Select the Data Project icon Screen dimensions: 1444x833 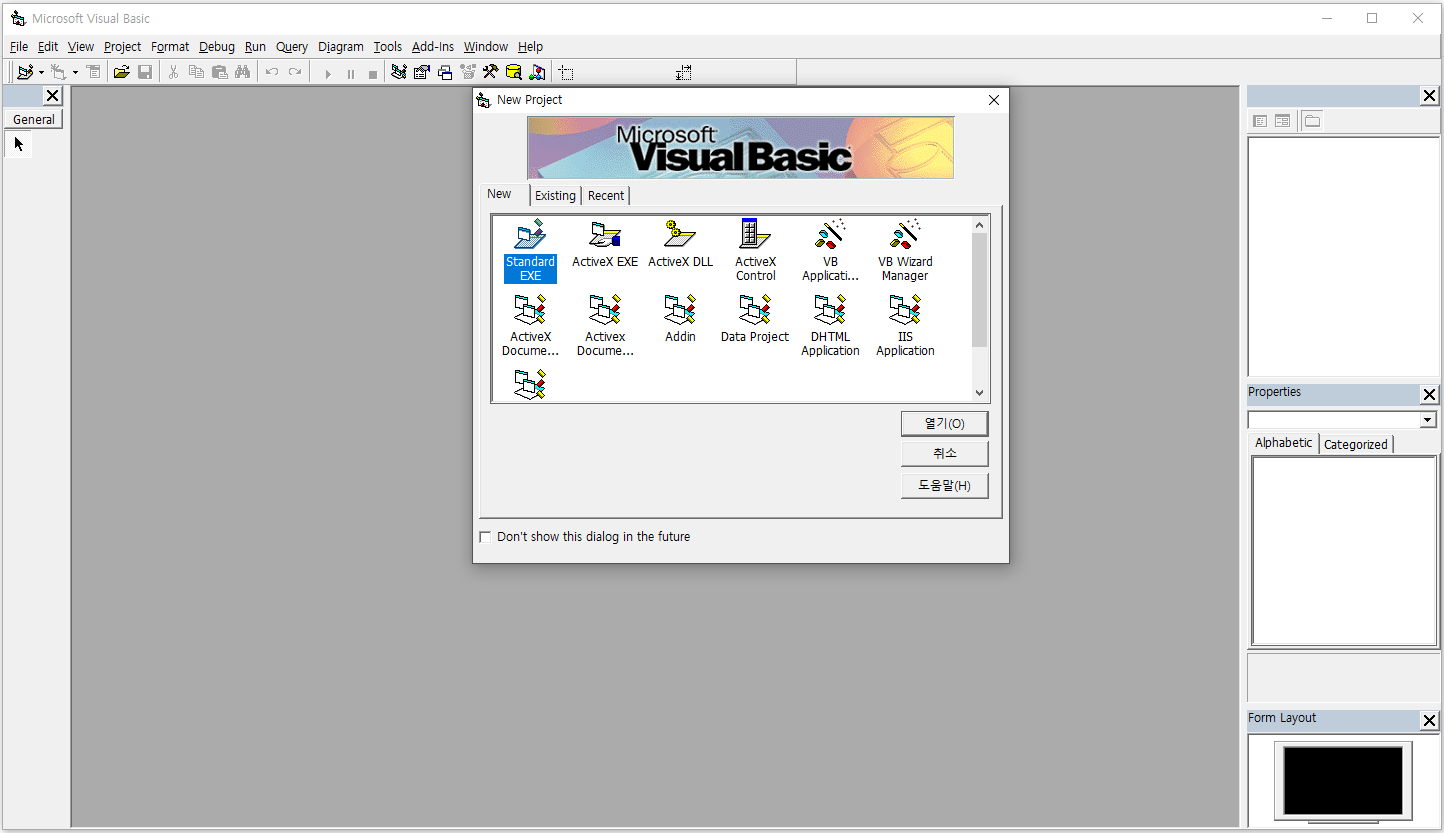point(755,318)
